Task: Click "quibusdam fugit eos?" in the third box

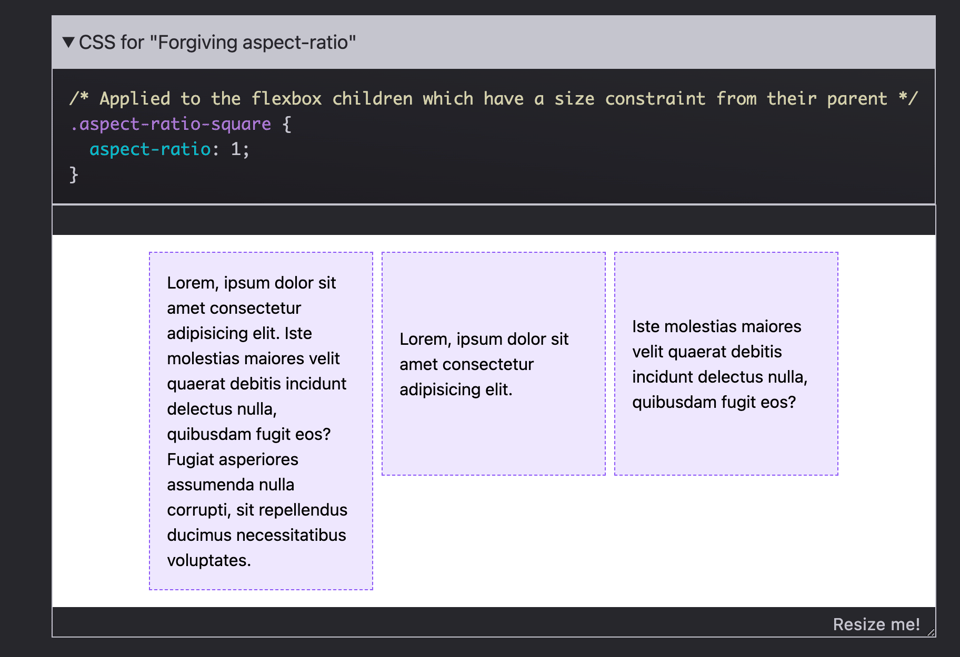Action: 714,402
